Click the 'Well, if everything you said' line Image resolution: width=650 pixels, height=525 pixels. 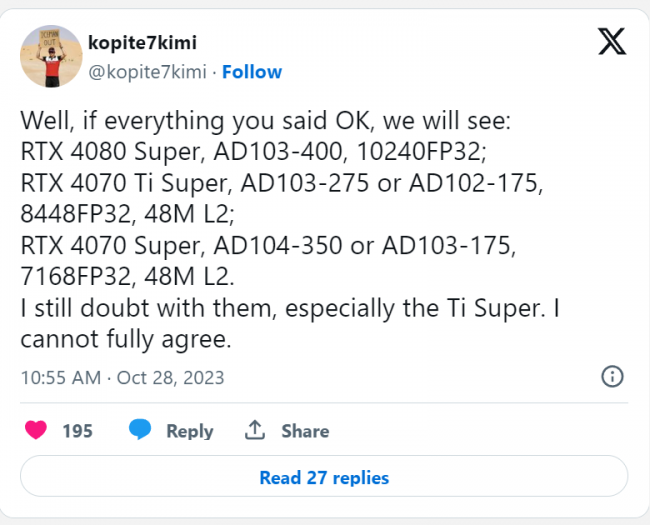coord(265,121)
